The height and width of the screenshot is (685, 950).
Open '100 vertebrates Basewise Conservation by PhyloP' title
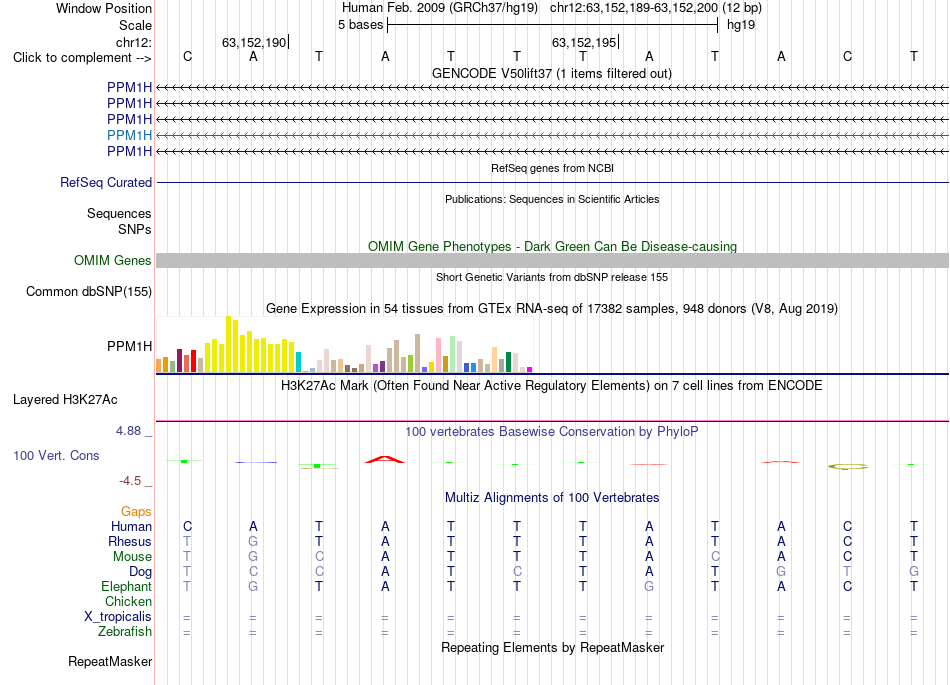(x=552, y=432)
